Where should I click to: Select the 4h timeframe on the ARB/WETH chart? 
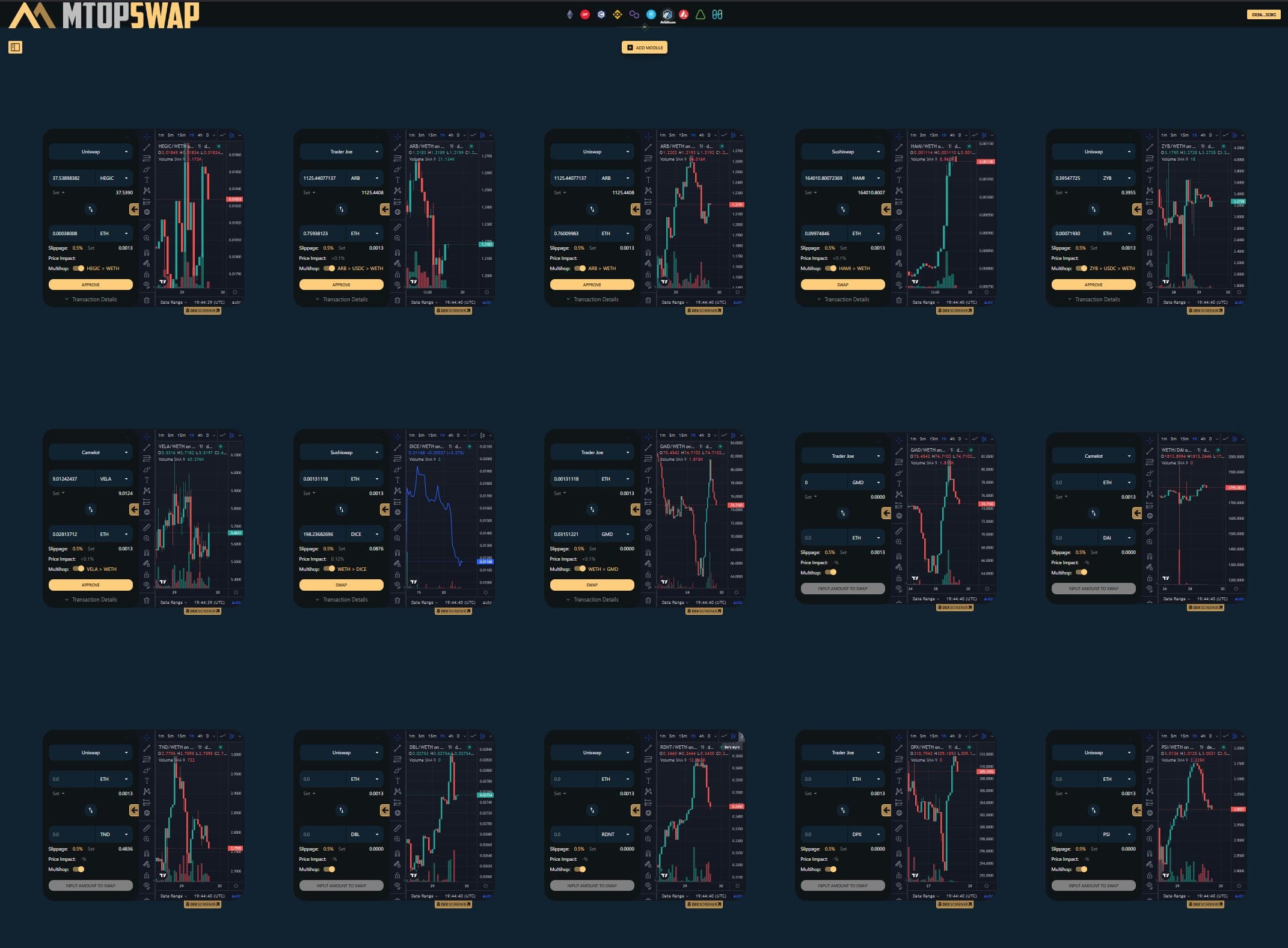pos(450,135)
